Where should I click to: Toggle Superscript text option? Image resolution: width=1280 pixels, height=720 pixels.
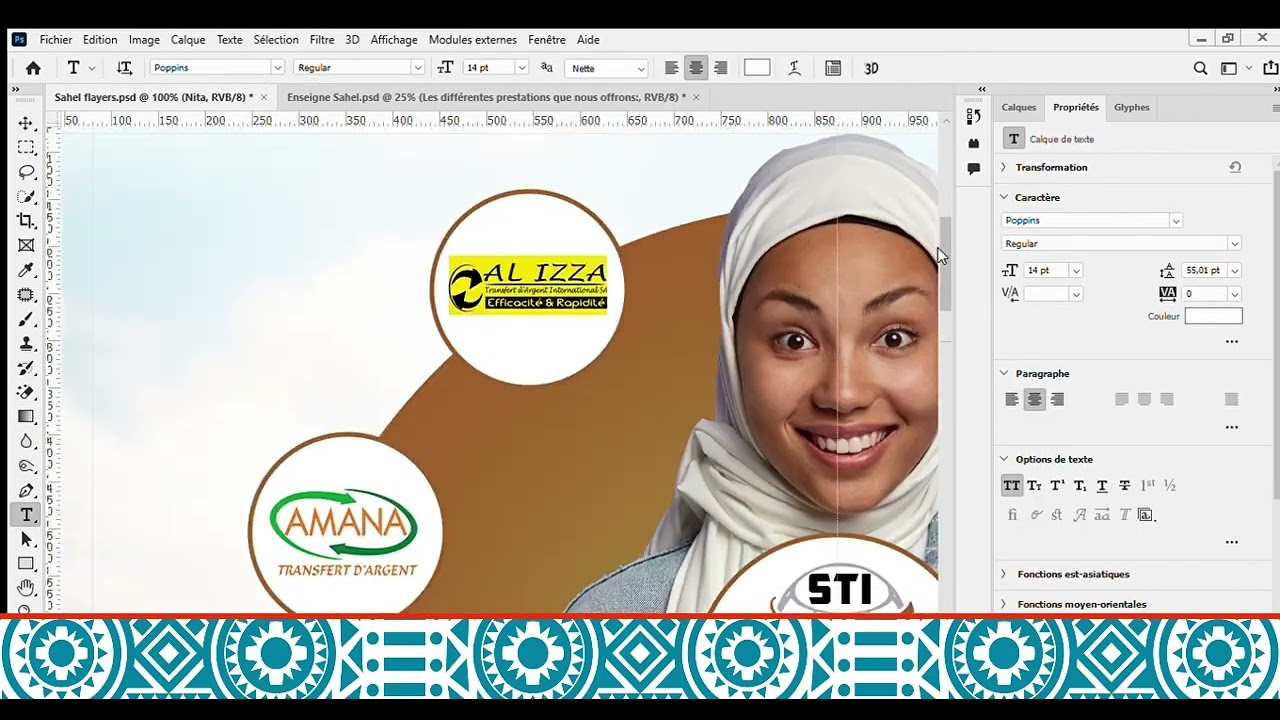(1057, 486)
